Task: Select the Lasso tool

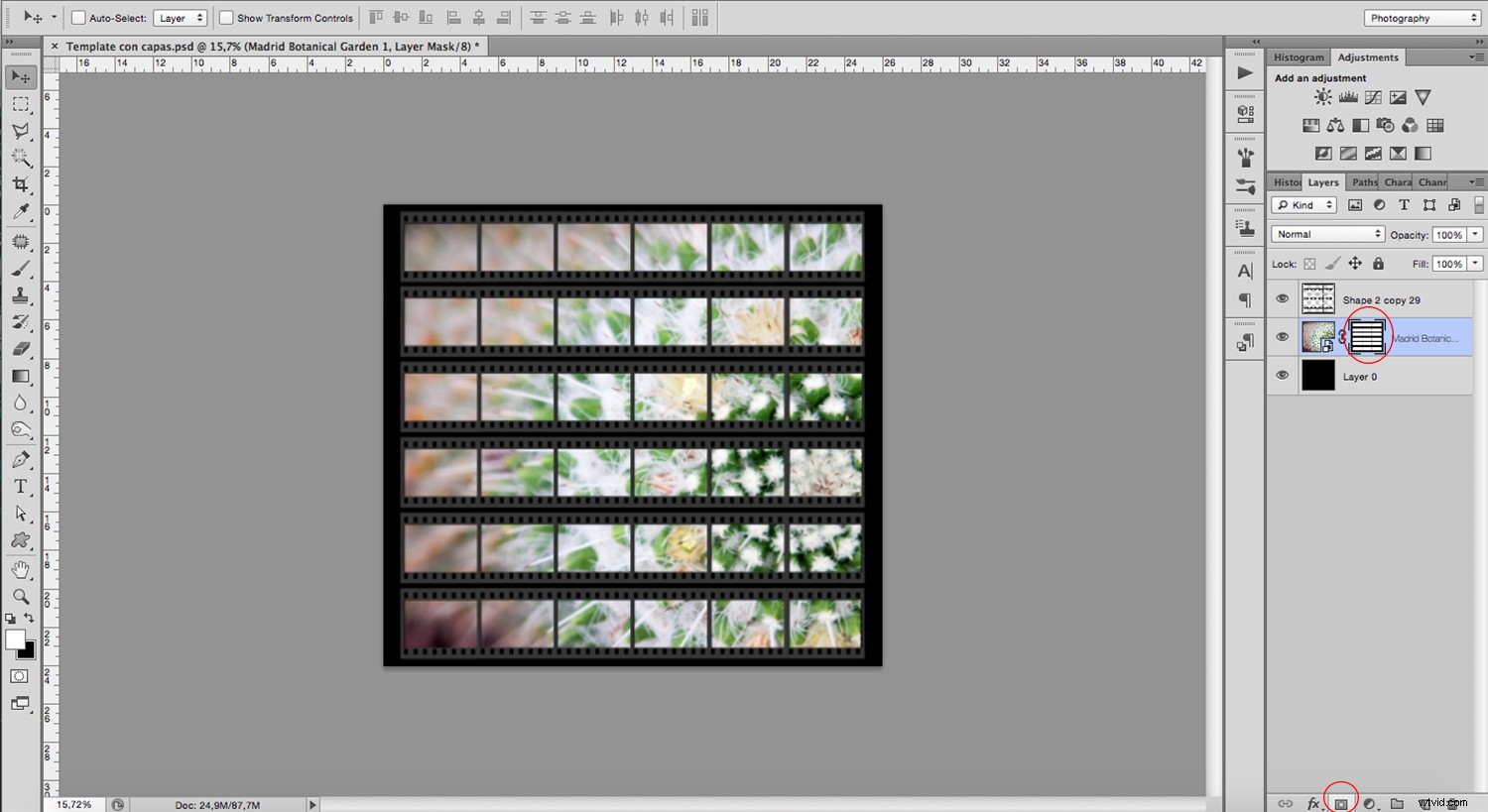Action: [20, 130]
